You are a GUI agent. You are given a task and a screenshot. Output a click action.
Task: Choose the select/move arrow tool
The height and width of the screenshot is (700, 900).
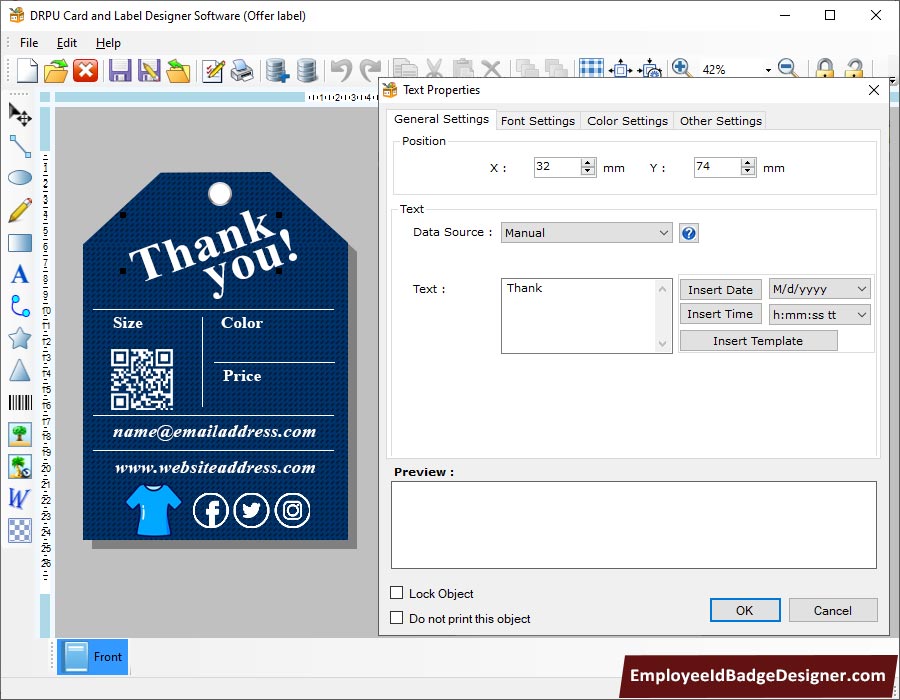pos(20,114)
